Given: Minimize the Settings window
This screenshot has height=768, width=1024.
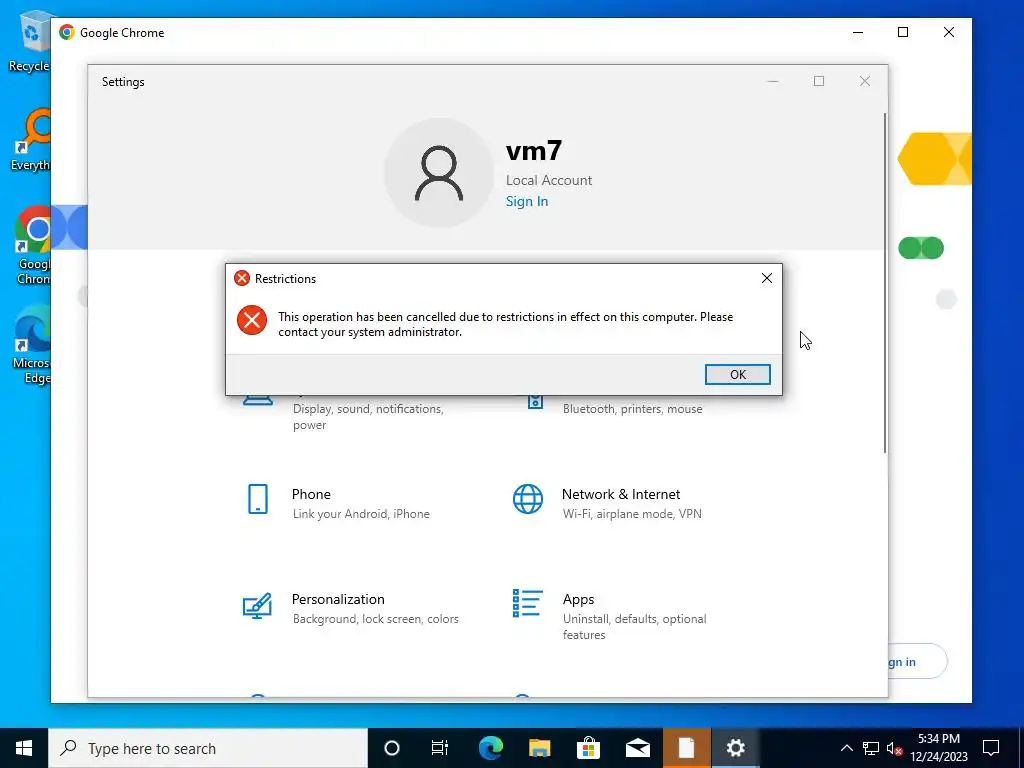Looking at the screenshot, I should (773, 81).
